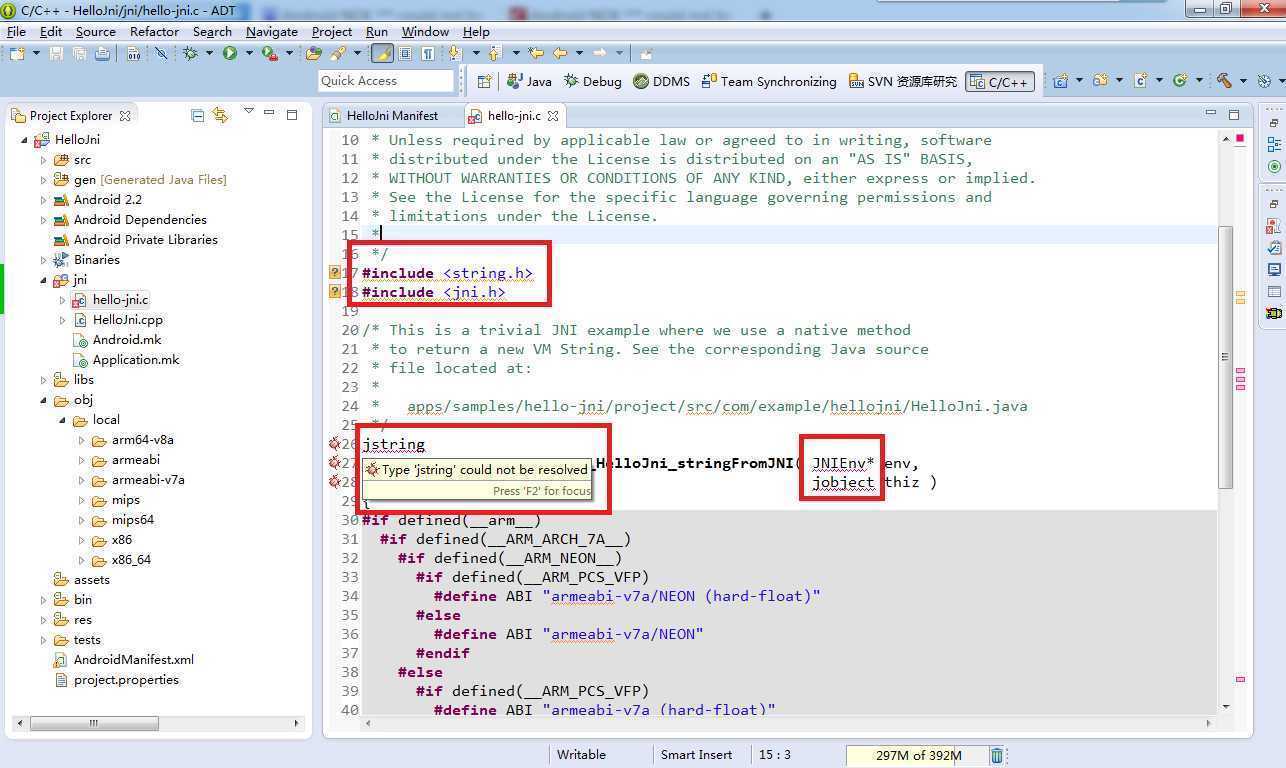Switch to the Java perspective
Screen dimensions: 1286x768
(x=530, y=81)
